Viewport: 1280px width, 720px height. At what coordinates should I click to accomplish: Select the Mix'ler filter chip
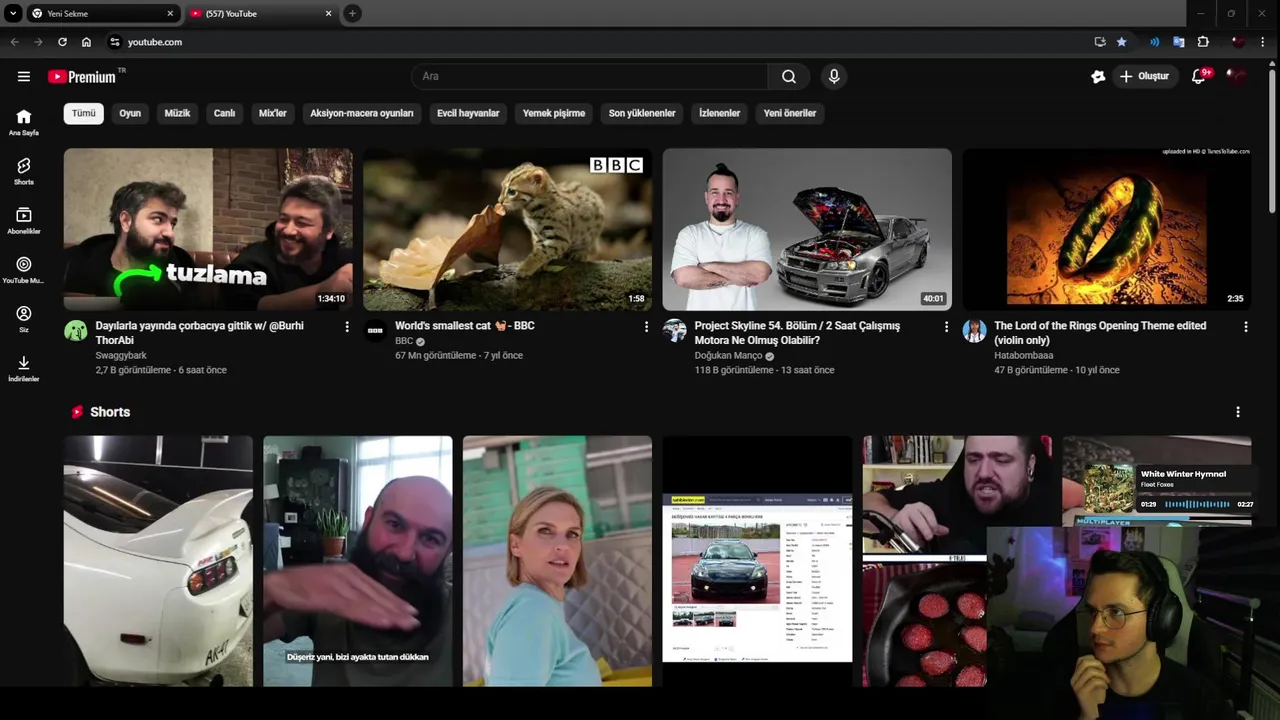click(x=273, y=113)
